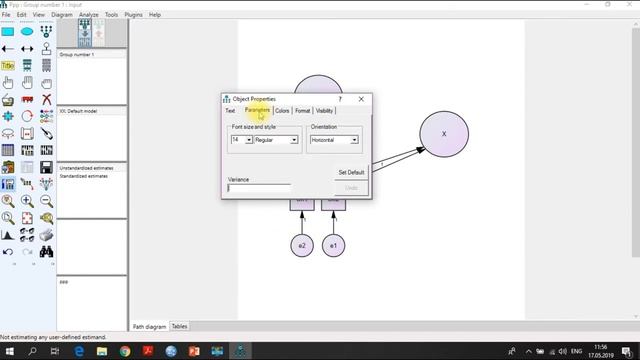Click the e2 error term circle

[x=302, y=246]
